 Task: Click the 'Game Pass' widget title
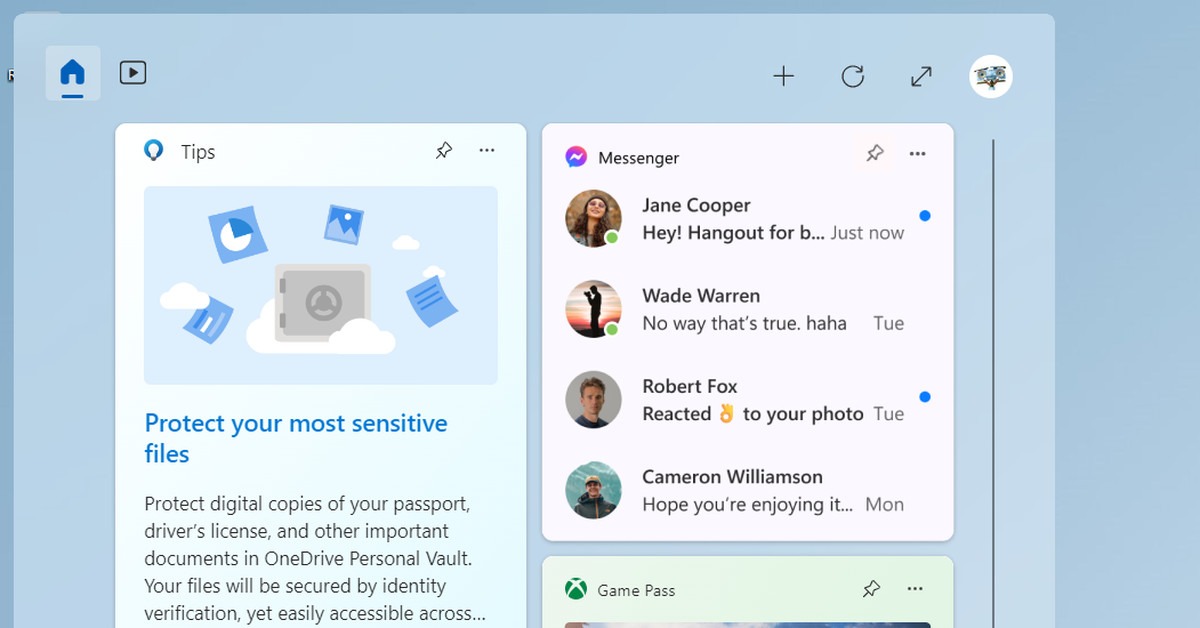(636, 591)
